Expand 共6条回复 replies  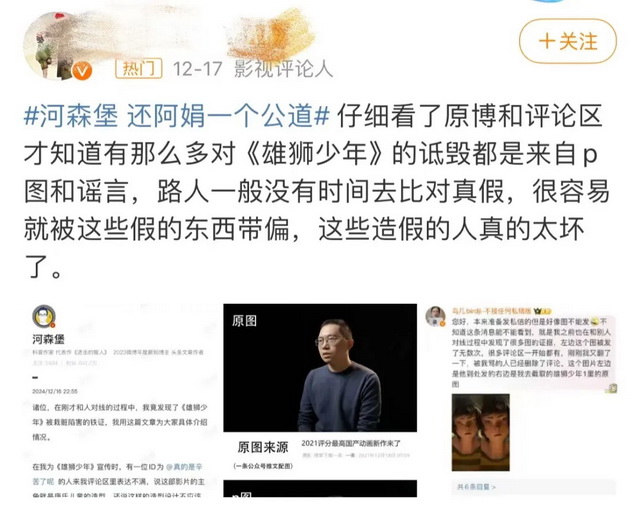[x=476, y=487]
